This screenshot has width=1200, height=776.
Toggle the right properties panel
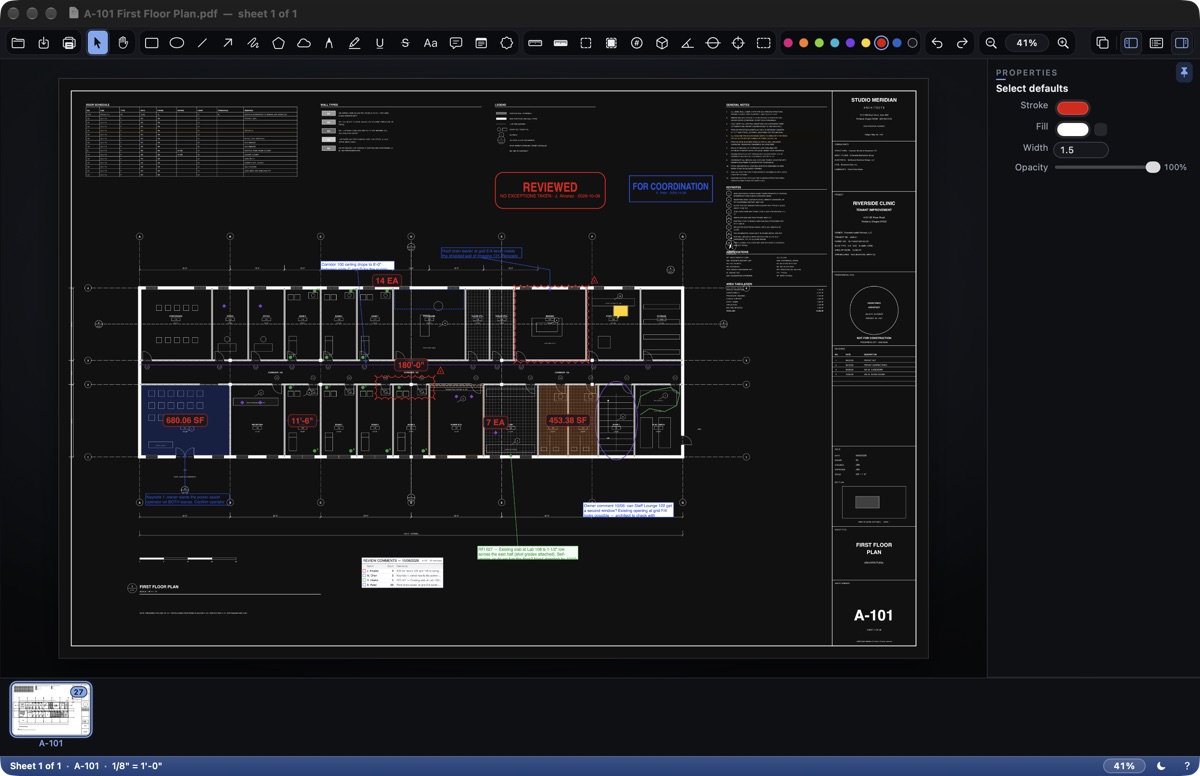1181,43
